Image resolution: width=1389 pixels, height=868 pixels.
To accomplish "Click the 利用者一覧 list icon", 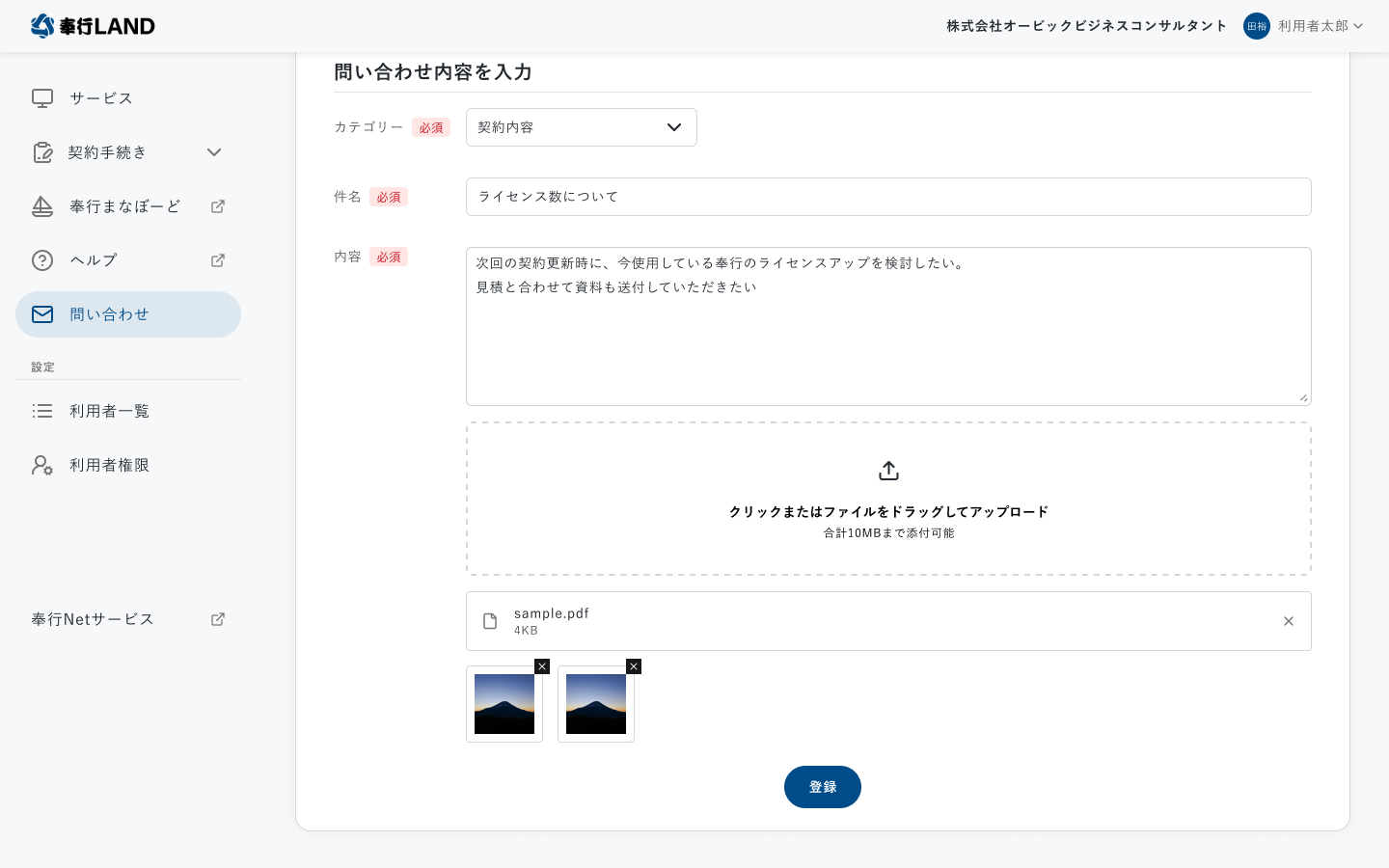I will coord(42,410).
